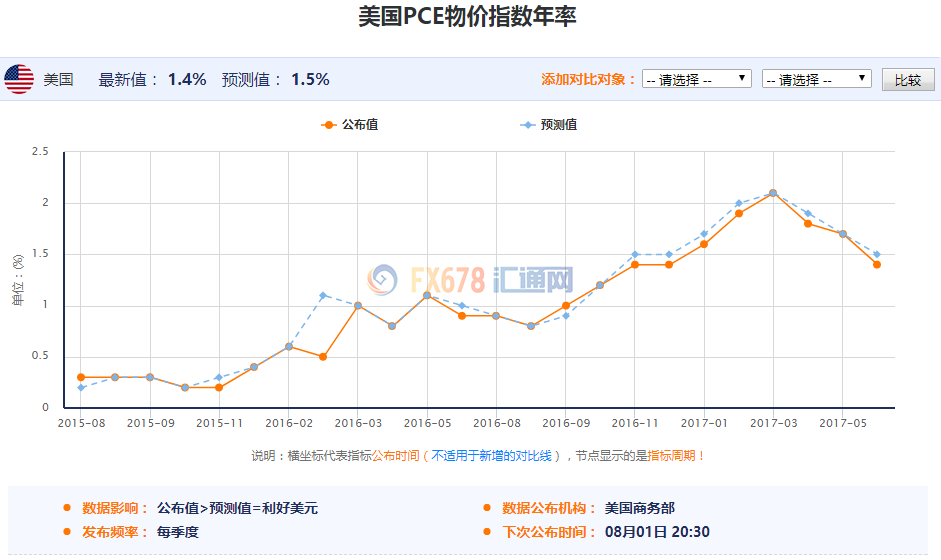This screenshot has height=560, width=941.
Task: Click the orange bullet beside 数据影响
Action: click(66, 508)
